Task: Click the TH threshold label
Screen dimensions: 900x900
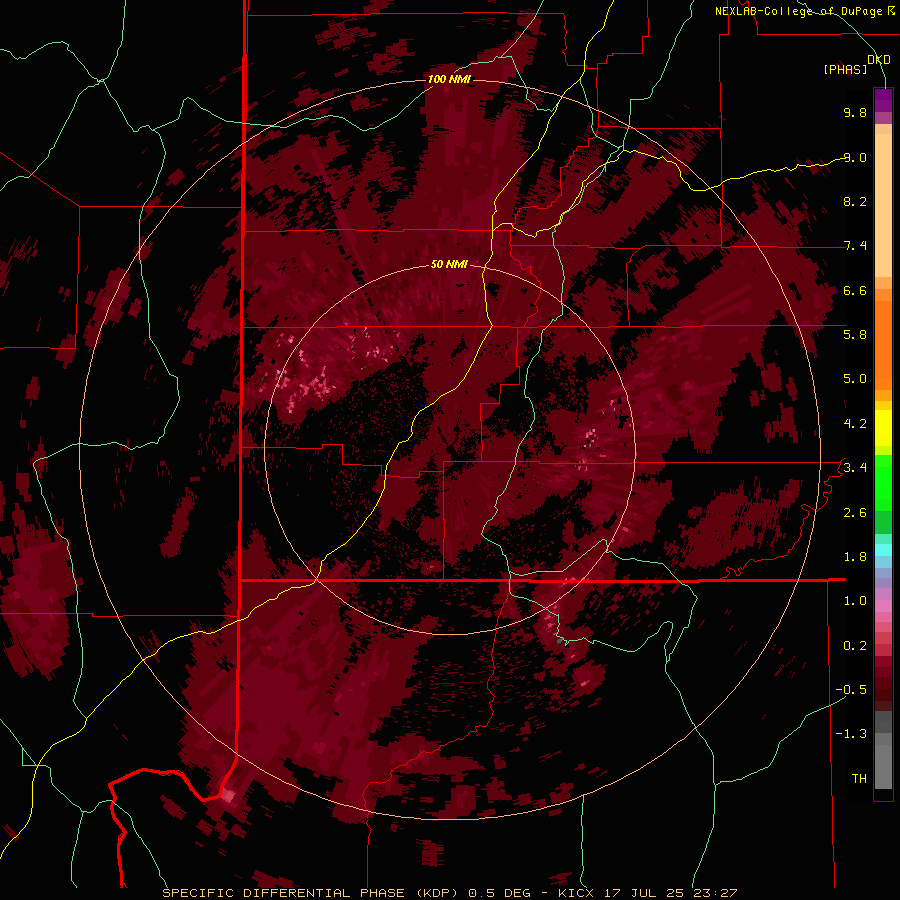Action: [859, 779]
